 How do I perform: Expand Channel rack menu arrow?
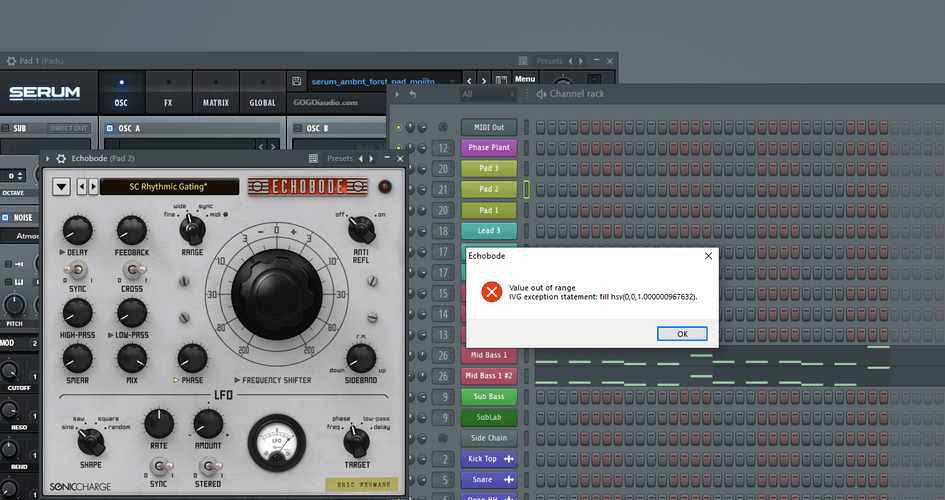tap(397, 95)
